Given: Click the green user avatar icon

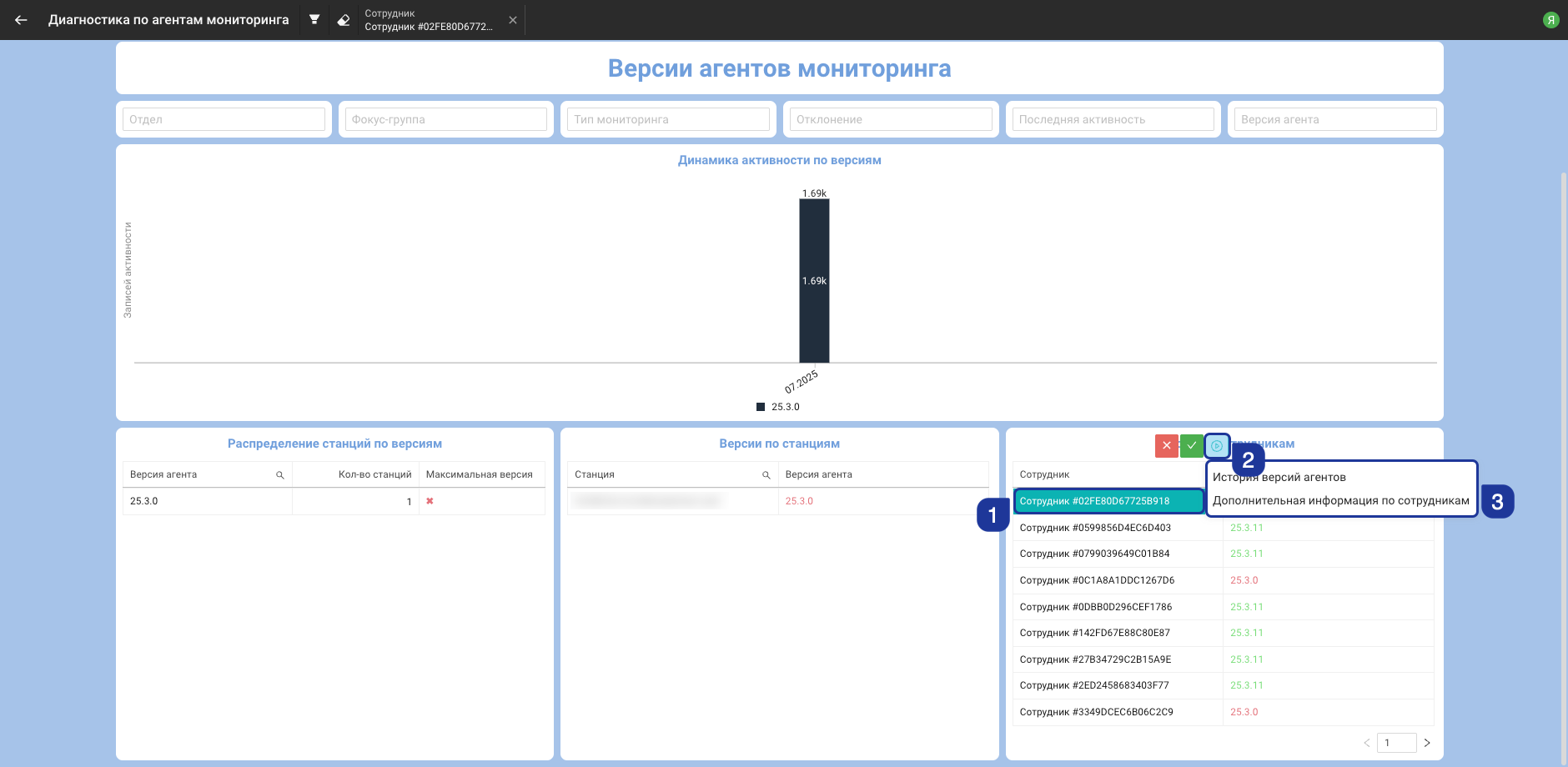Looking at the screenshot, I should [1550, 20].
